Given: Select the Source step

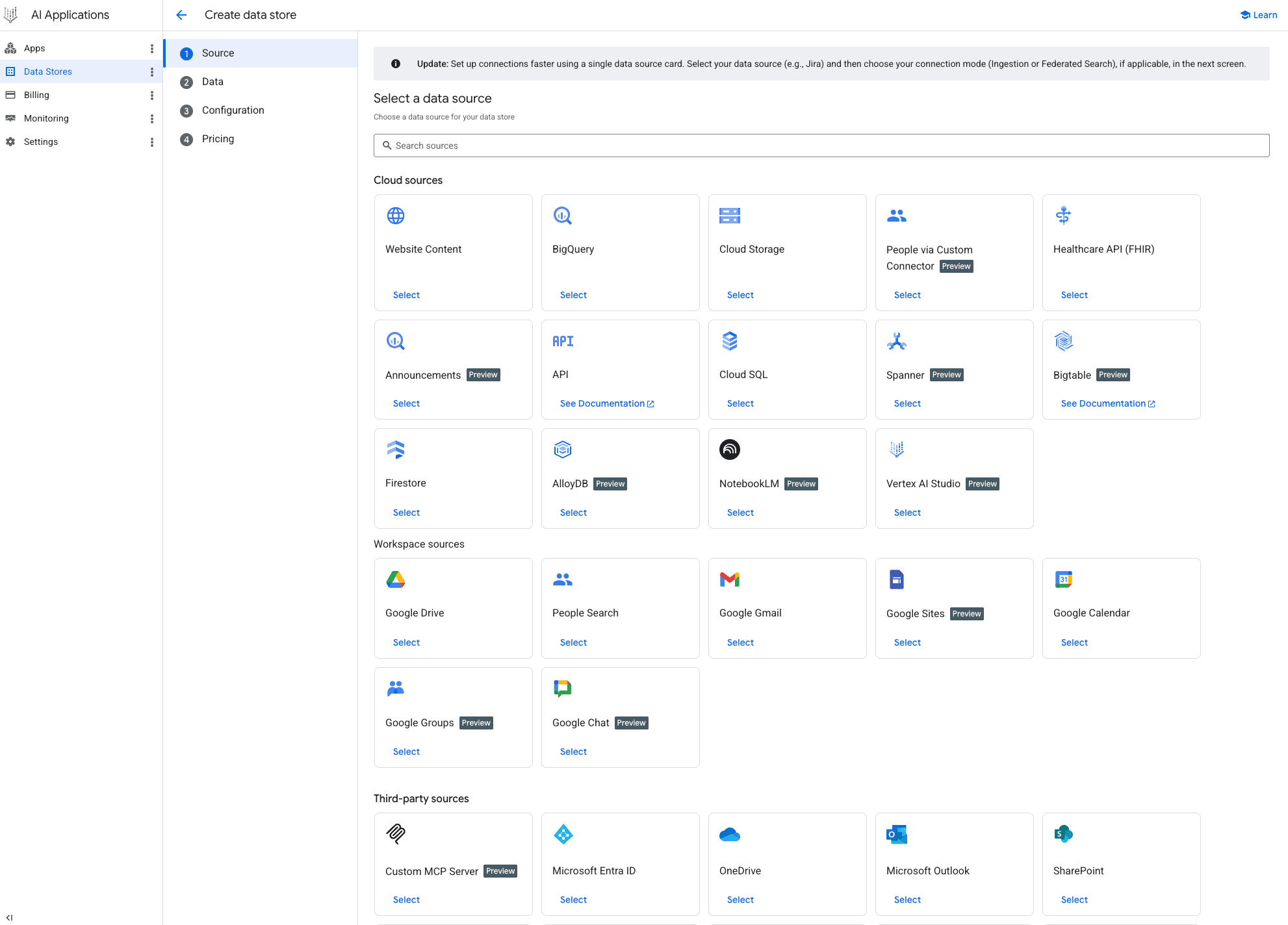Looking at the screenshot, I should [x=261, y=53].
